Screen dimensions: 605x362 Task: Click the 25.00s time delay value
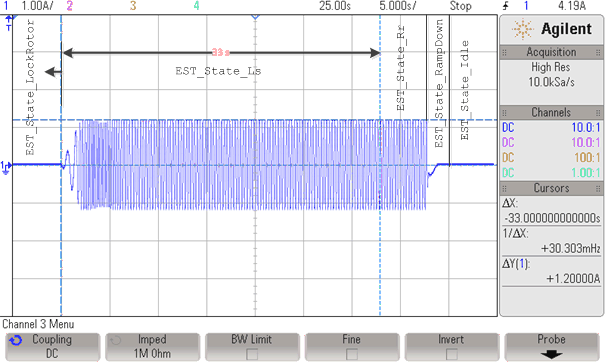(335, 6)
